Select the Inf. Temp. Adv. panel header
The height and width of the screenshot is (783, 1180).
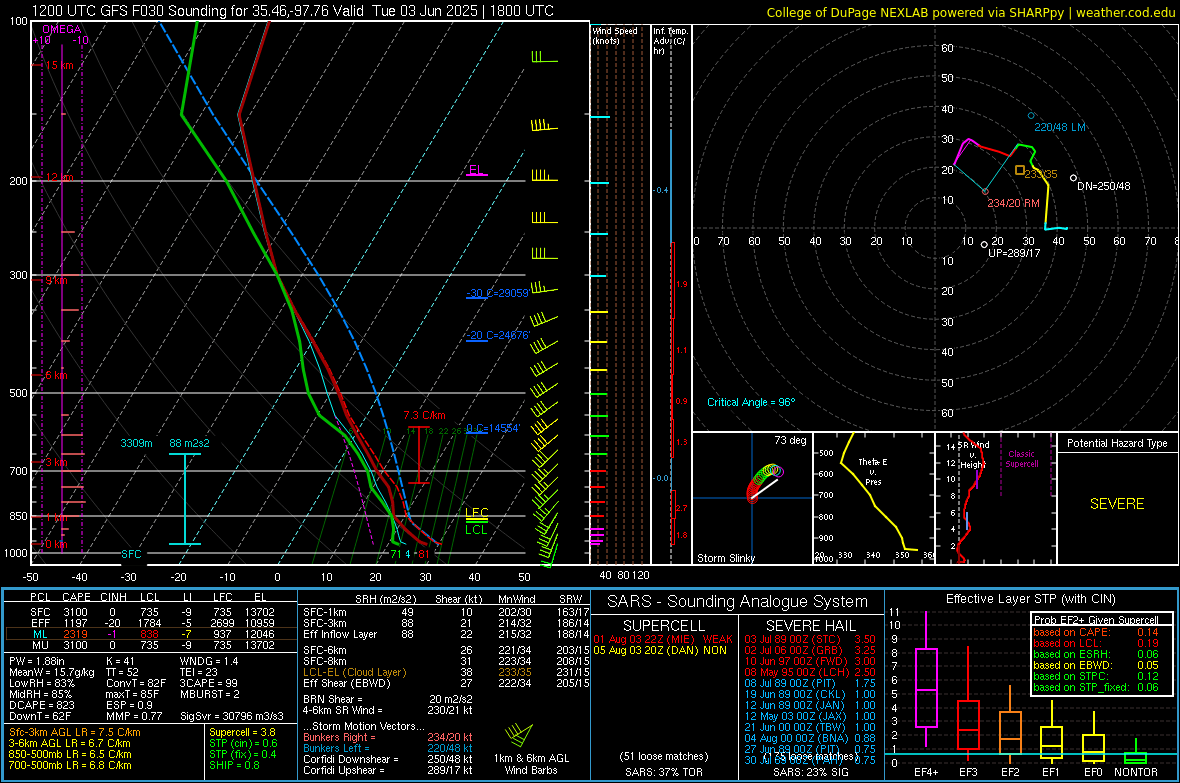click(670, 41)
